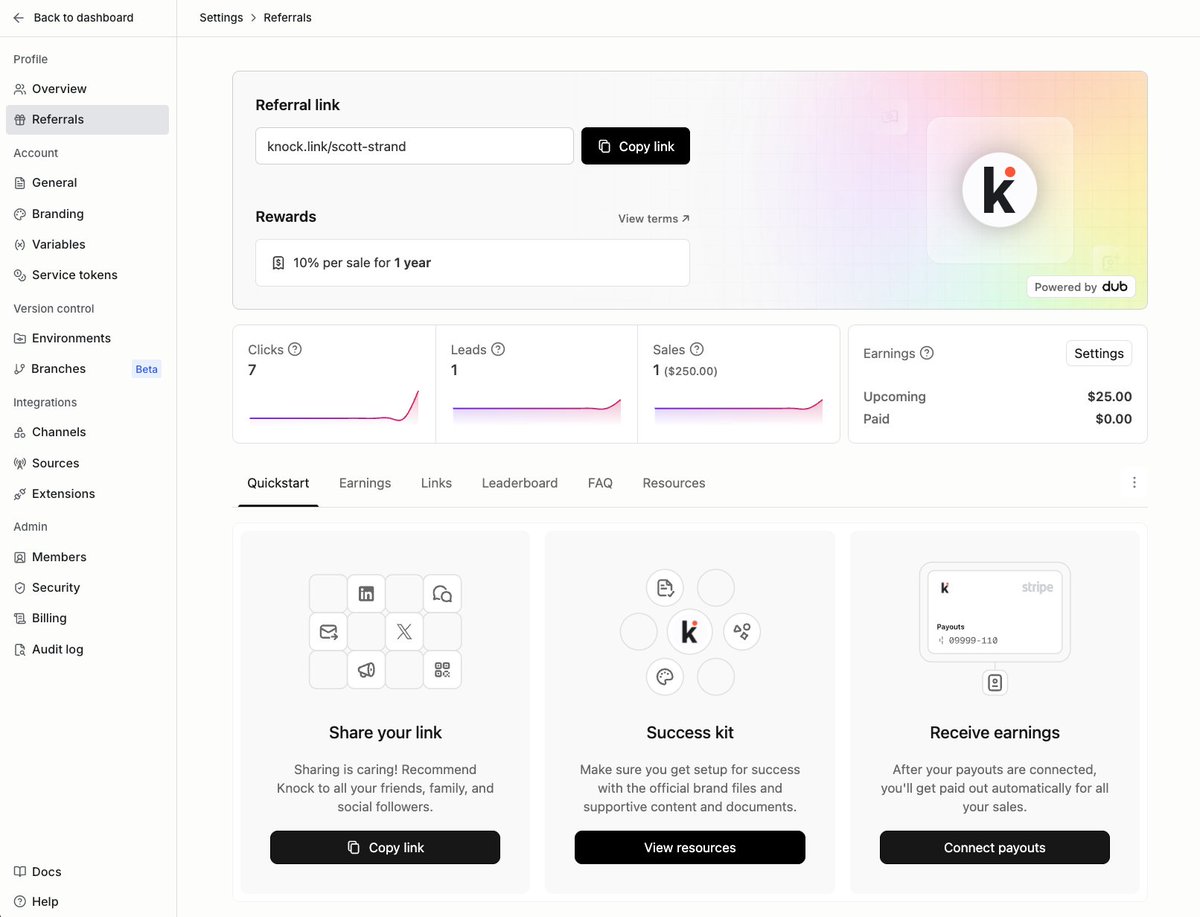
Task: Click the referral link input field
Action: pos(414,146)
